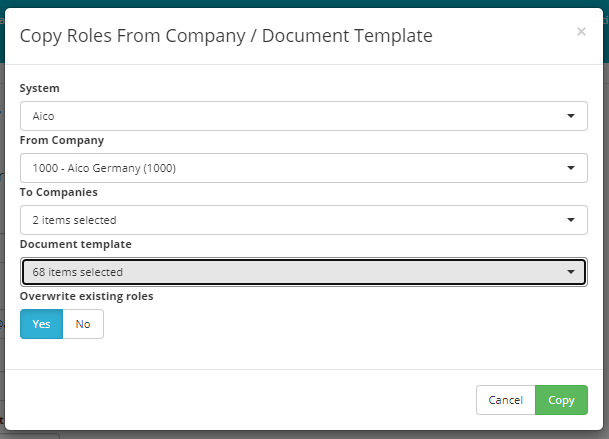Open the '1000 - Aico Germany (1000)' company dropdown
The height and width of the screenshot is (439, 609).
click(x=304, y=168)
